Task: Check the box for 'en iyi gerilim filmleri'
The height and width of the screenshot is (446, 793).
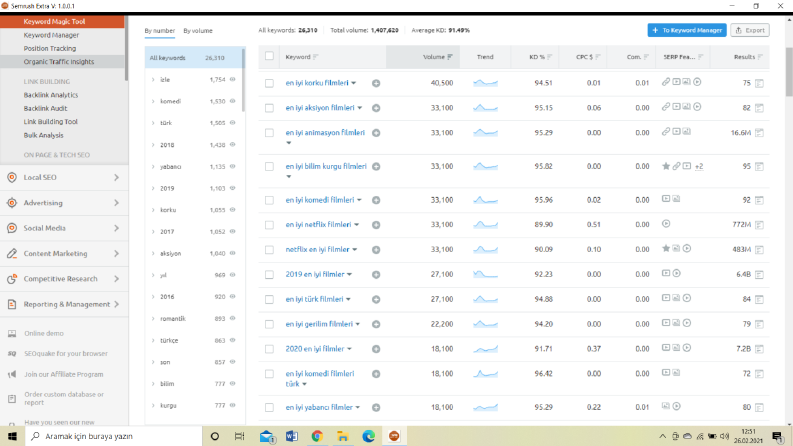Action: [x=269, y=324]
